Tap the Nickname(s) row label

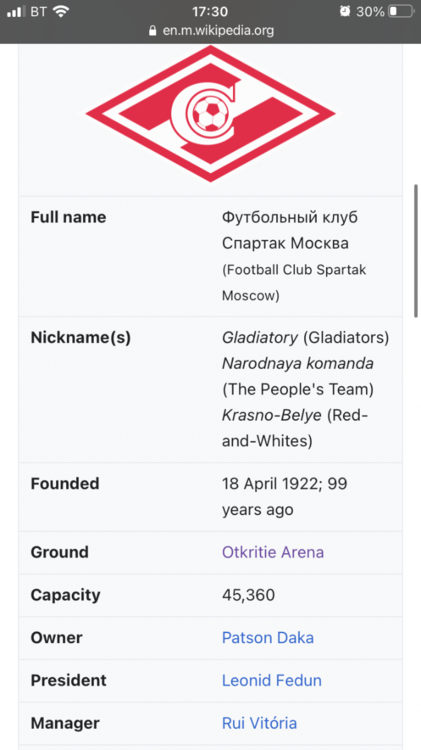coord(81,338)
